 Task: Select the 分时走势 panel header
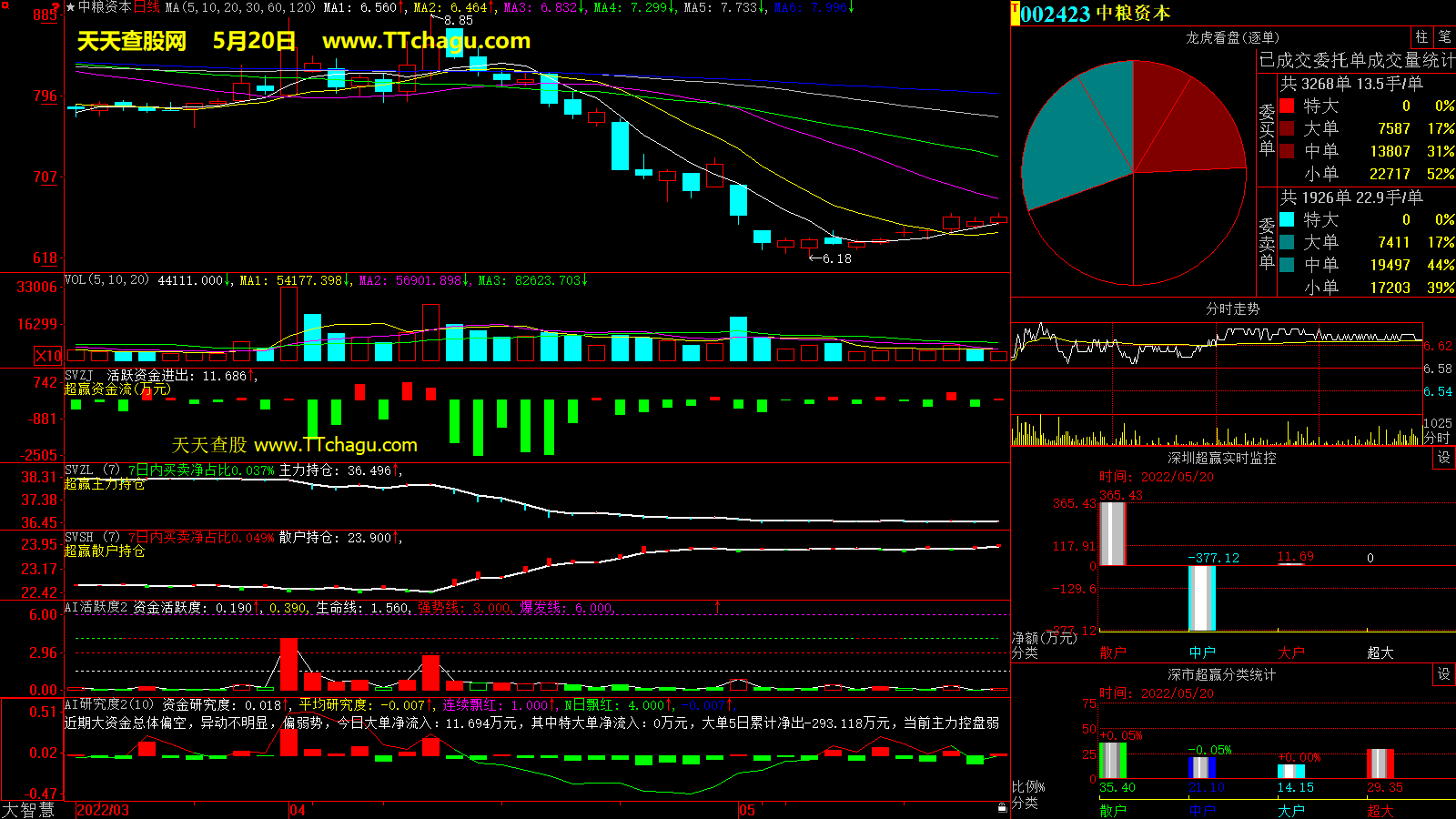tap(1232, 309)
